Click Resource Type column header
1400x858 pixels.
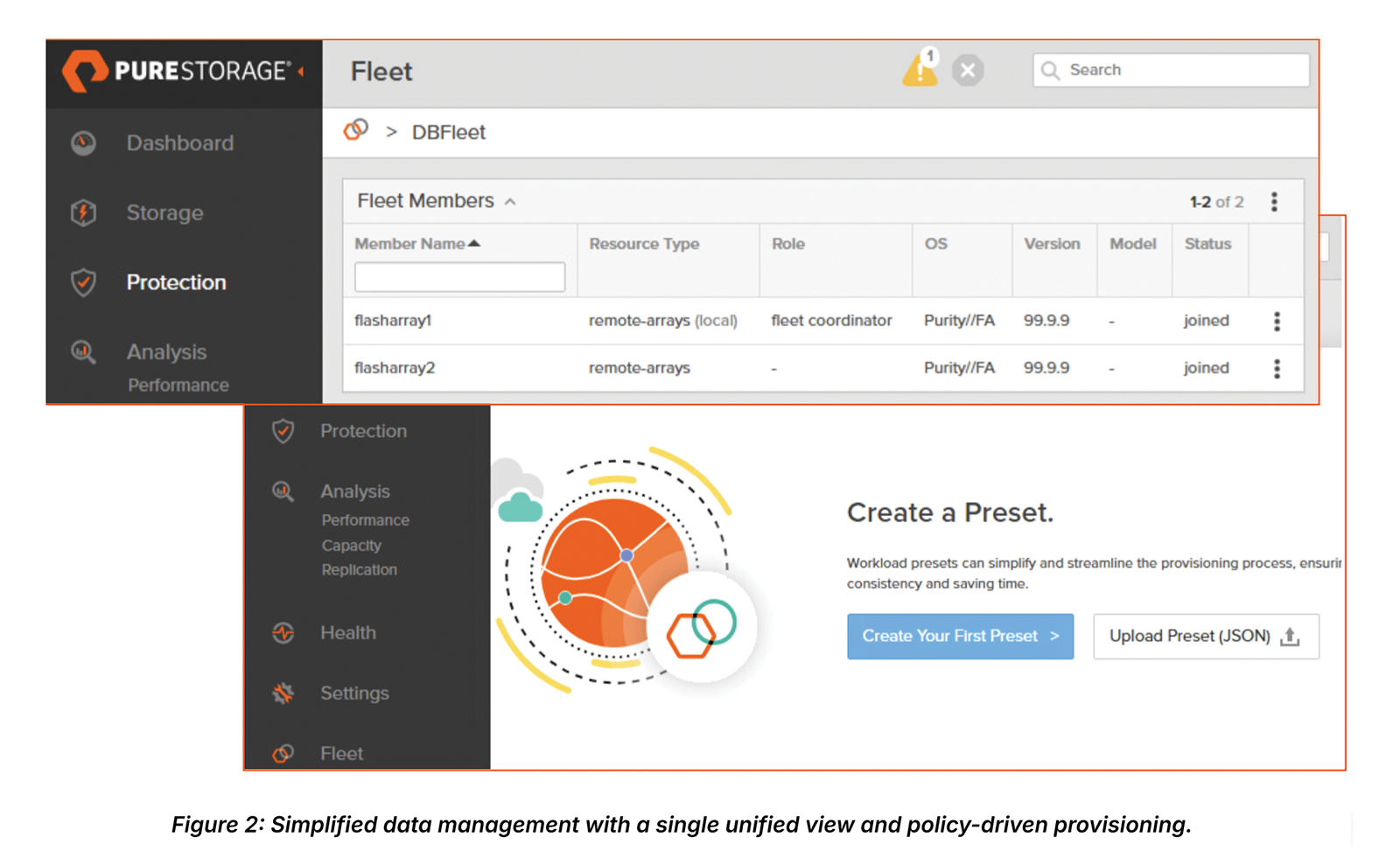point(644,244)
